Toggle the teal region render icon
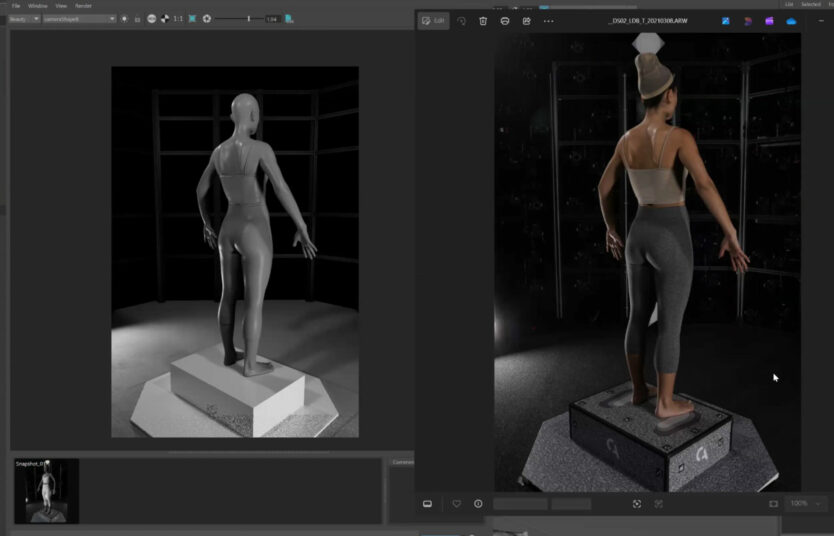The width and height of the screenshot is (834, 536). tap(192, 19)
